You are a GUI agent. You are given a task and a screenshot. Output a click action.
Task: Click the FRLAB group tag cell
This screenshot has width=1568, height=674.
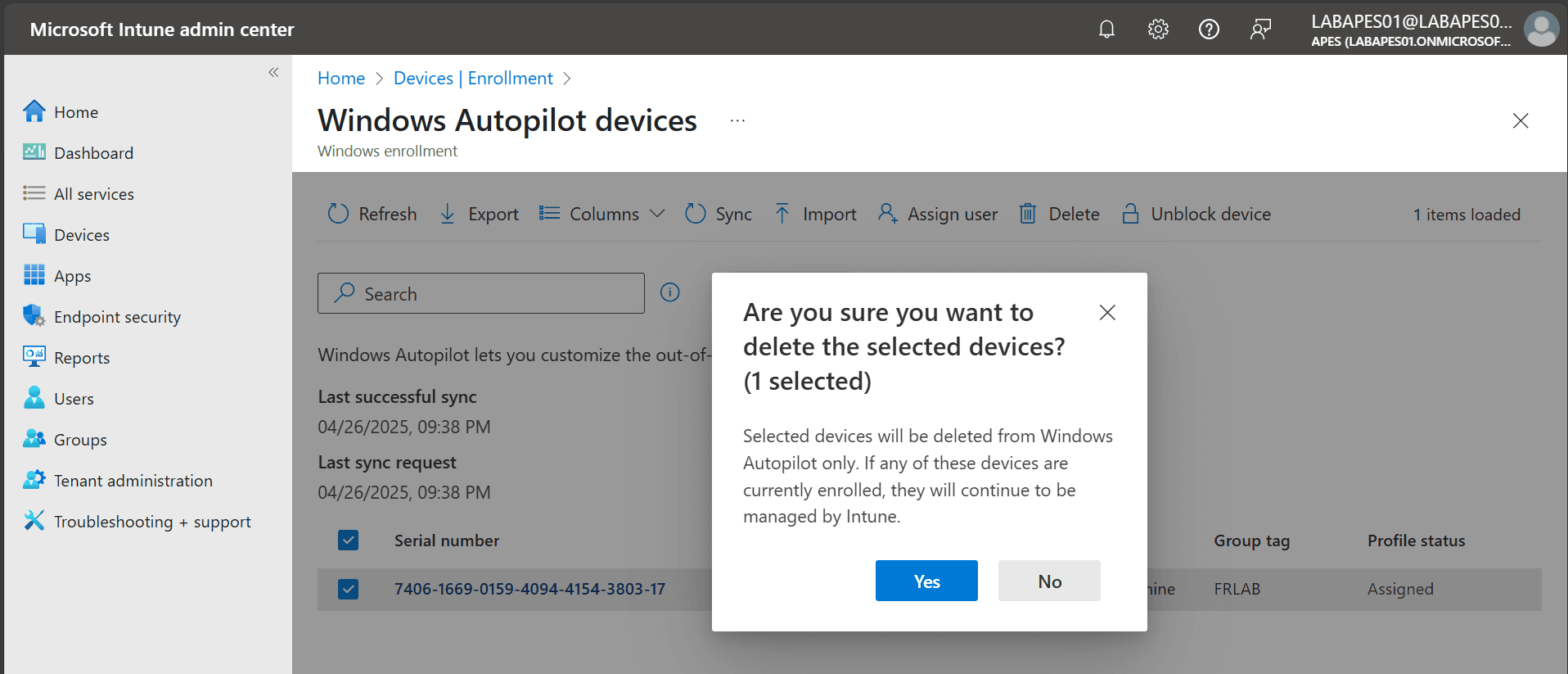click(x=1237, y=589)
